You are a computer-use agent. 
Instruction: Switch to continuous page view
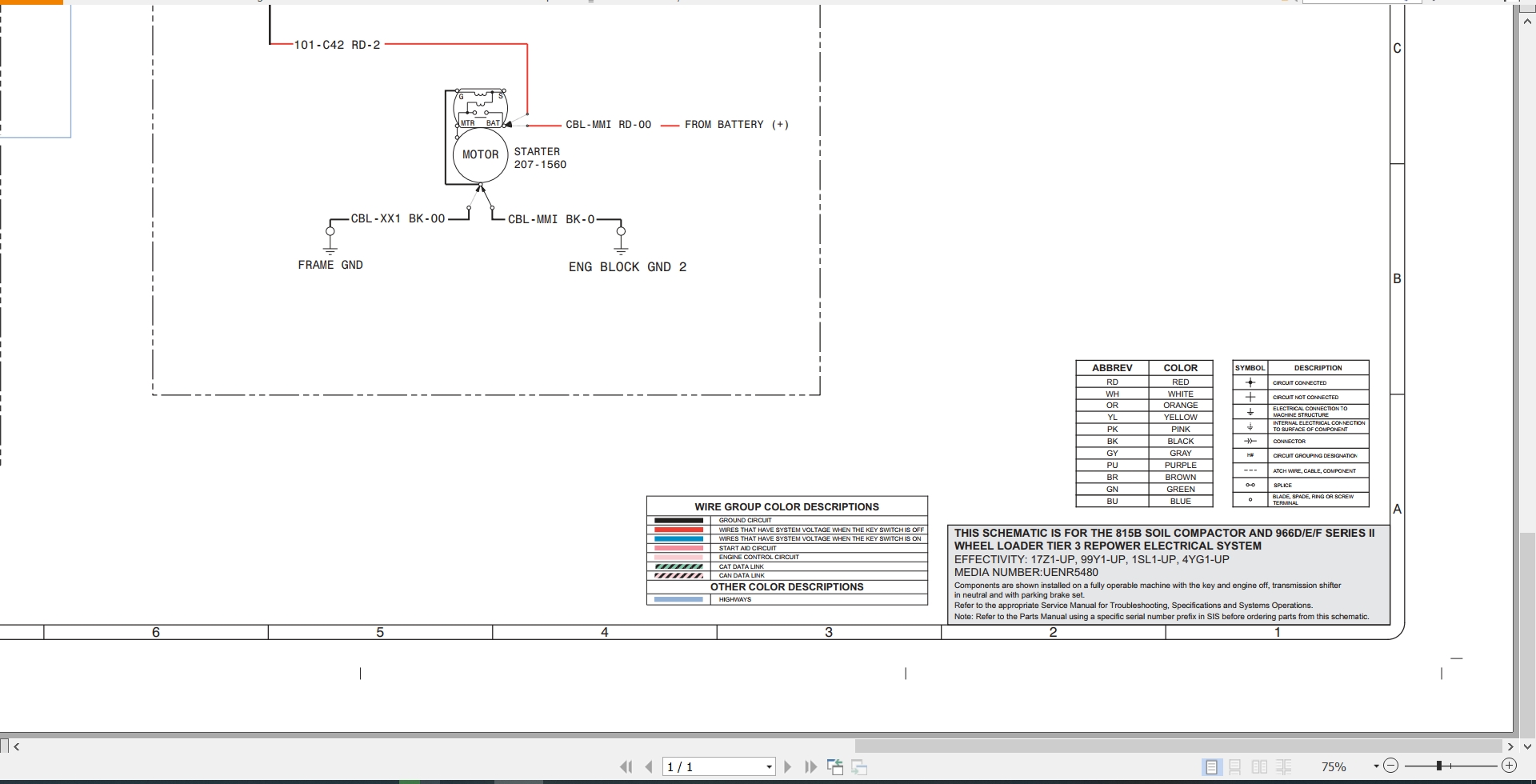(1235, 766)
